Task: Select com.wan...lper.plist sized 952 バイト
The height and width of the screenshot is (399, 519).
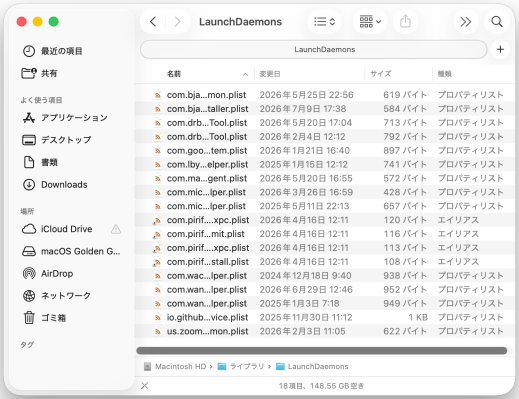Action: [325, 290]
